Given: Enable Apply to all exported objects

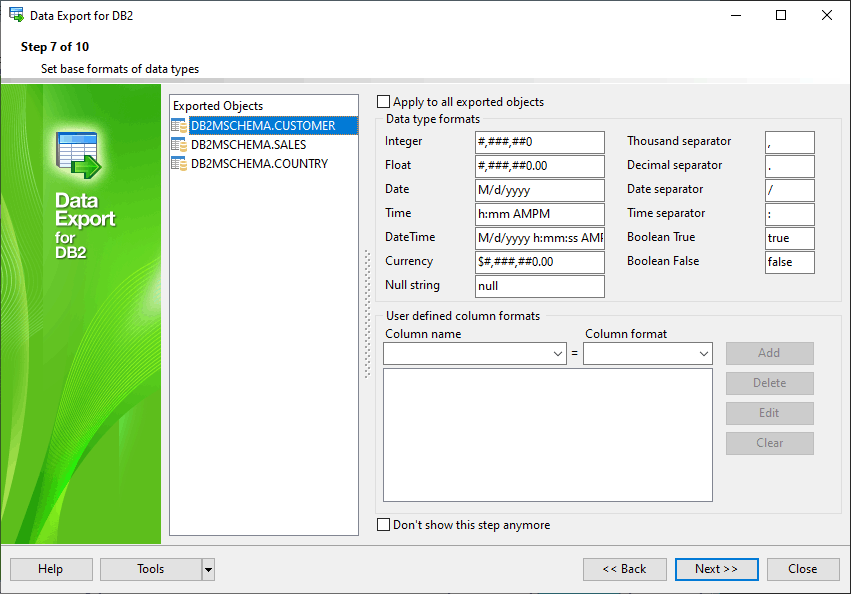Looking at the screenshot, I should click(384, 102).
